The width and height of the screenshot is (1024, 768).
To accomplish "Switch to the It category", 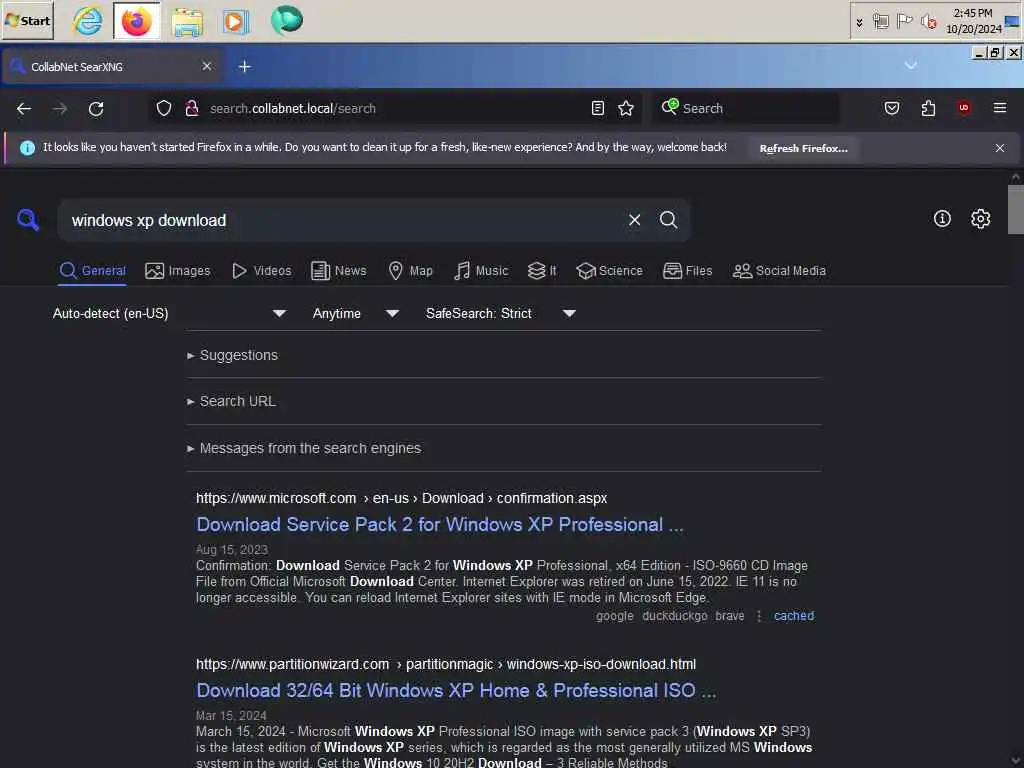I will 542,270.
